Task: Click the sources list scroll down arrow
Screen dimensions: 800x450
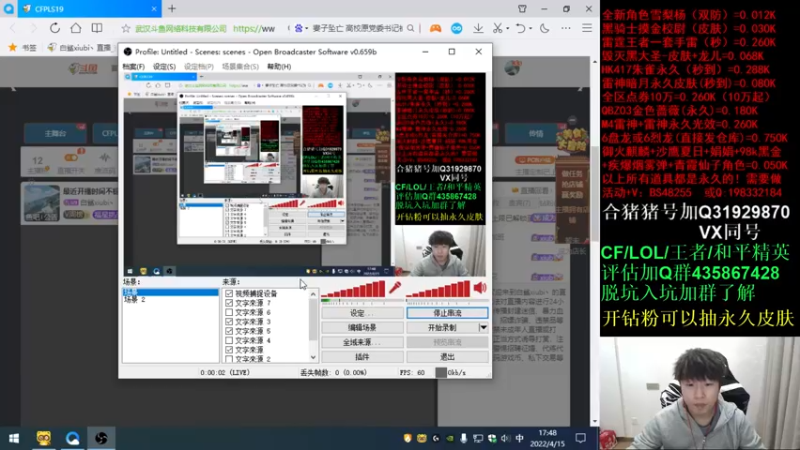Action: tap(313, 358)
